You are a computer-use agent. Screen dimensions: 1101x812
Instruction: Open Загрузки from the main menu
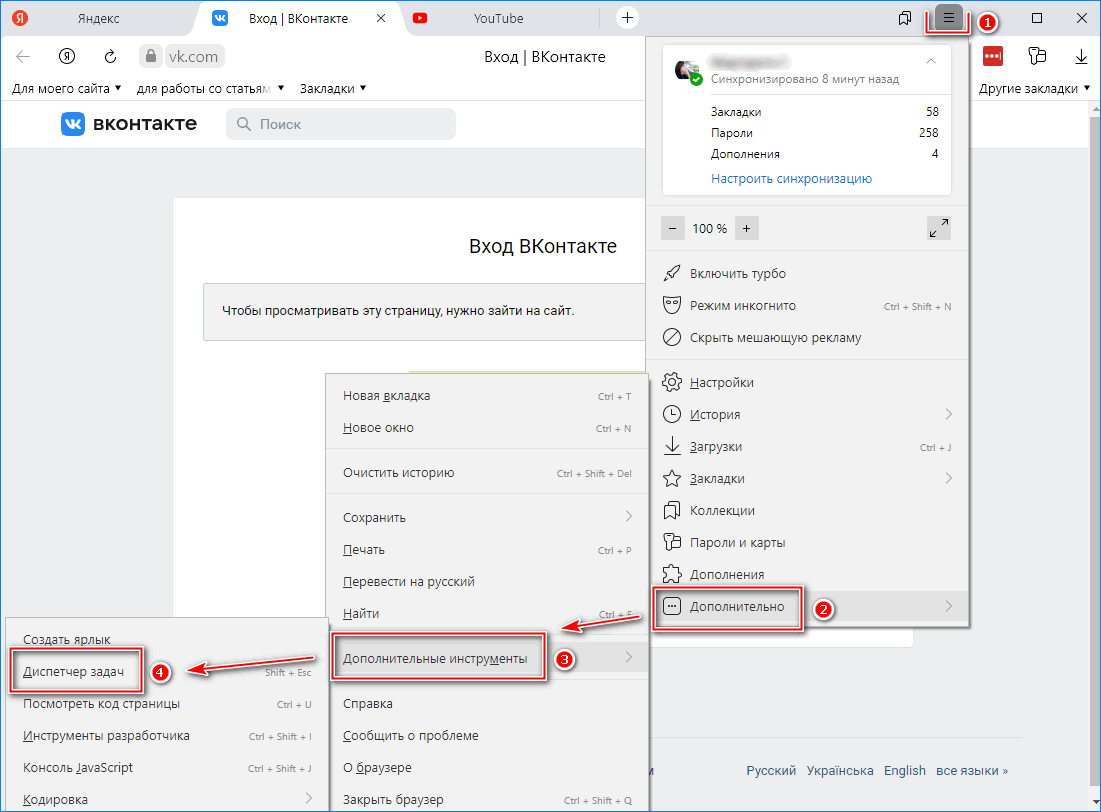[x=807, y=447]
